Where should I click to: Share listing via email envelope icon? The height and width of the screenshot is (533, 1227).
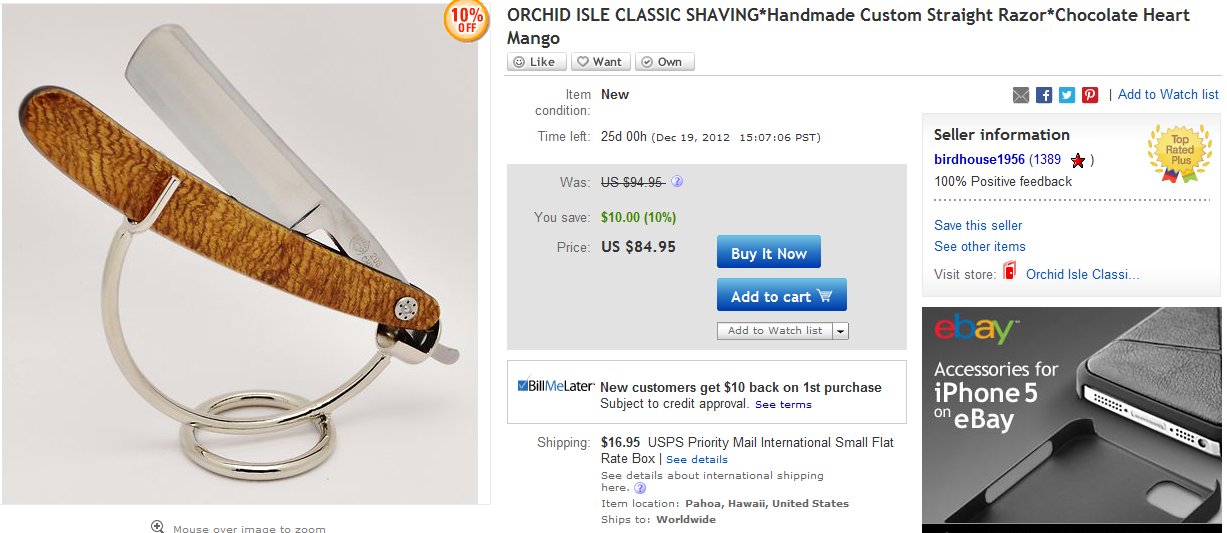1021,95
